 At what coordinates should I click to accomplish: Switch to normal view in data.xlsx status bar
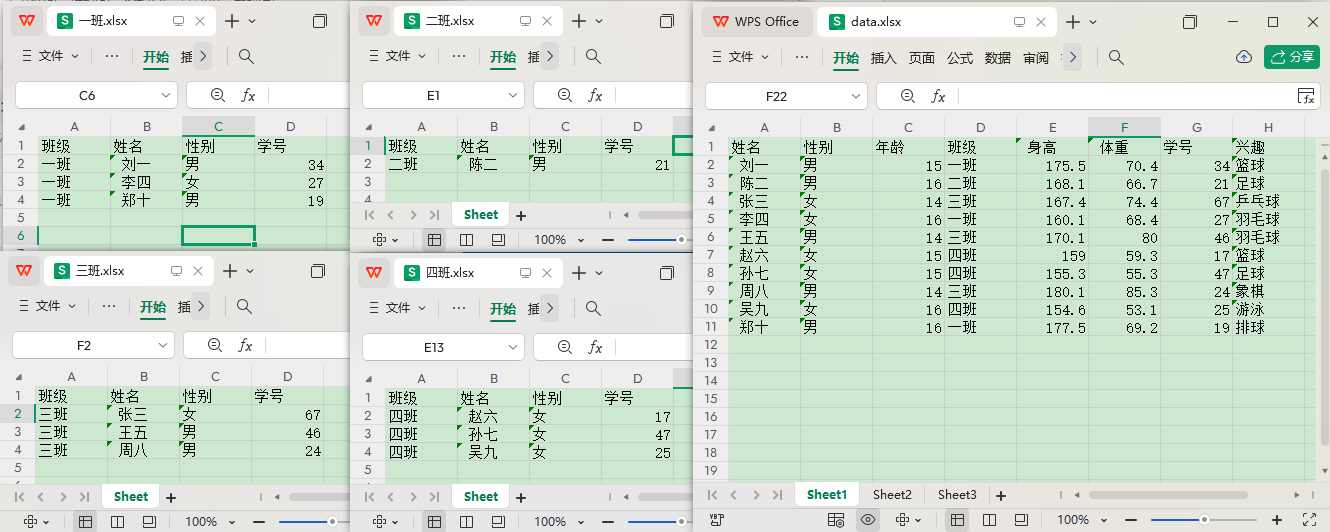click(958, 520)
